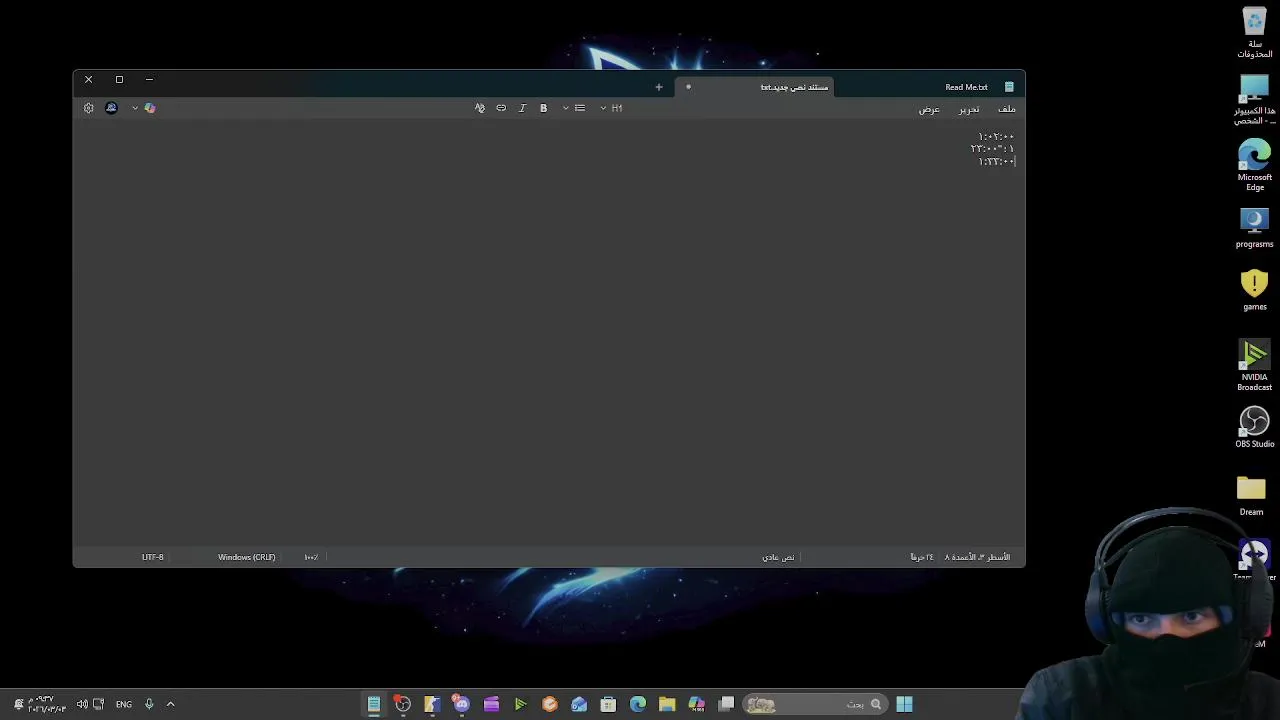Image resolution: width=1280 pixels, height=720 pixels.
Task: Click Windows (CRLF) line ending in status bar
Action: tap(246, 557)
